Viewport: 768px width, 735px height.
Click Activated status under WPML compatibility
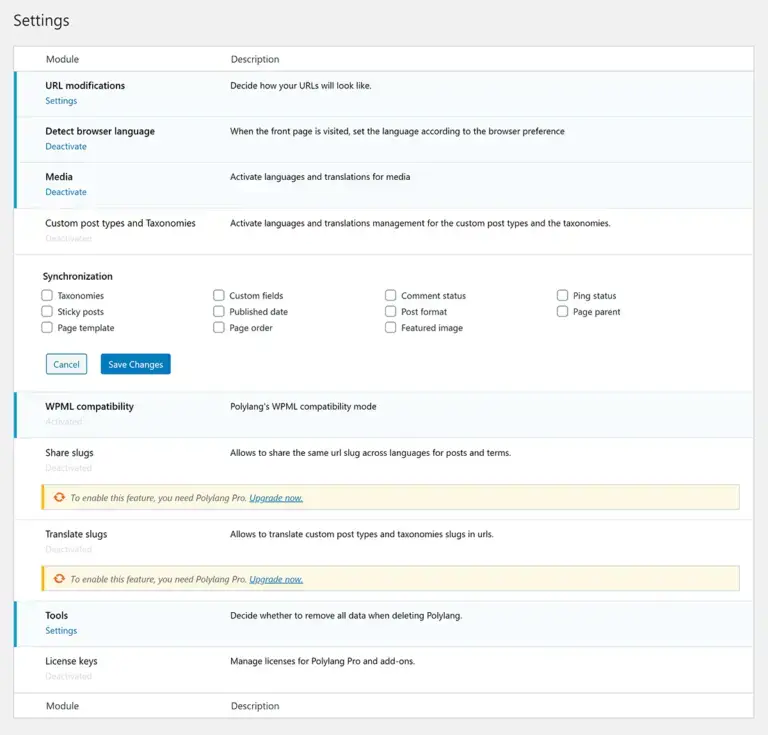click(64, 422)
